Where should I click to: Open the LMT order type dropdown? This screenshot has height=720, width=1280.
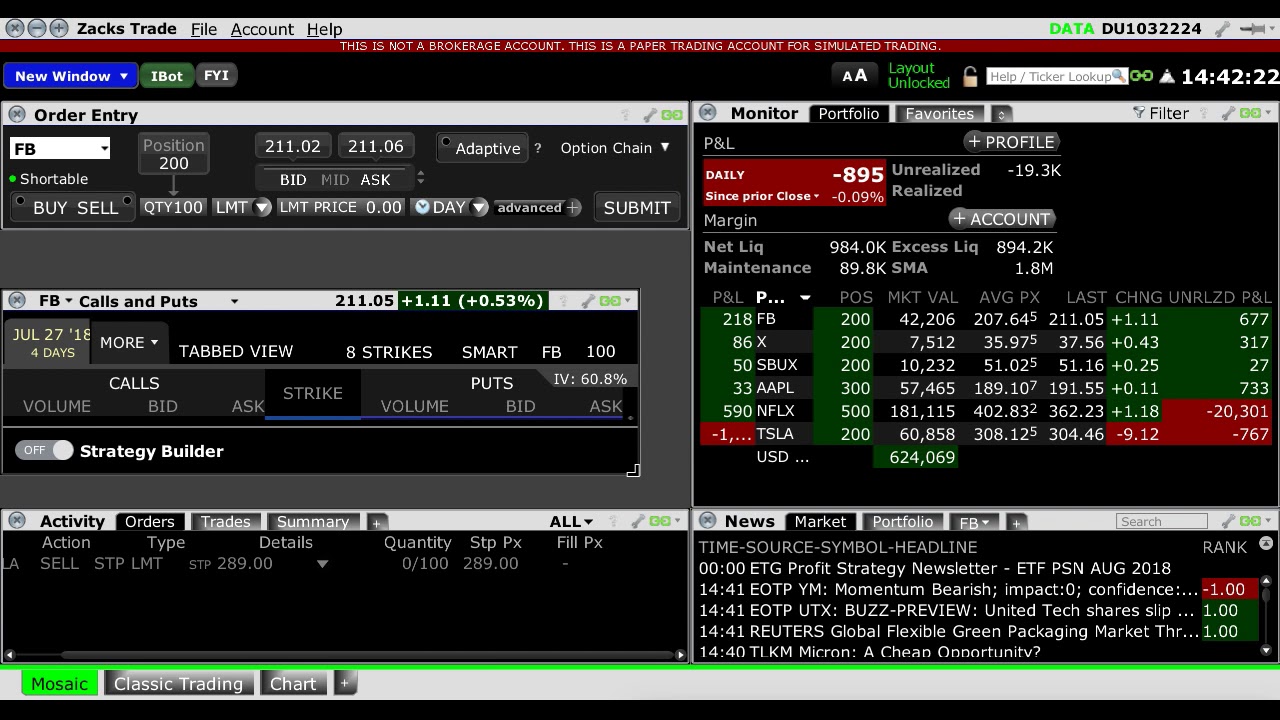click(262, 207)
